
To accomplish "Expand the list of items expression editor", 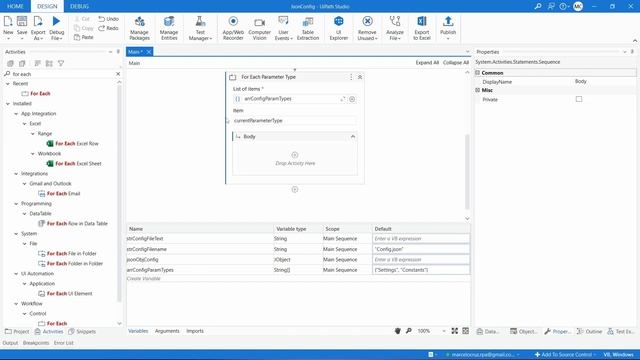I will point(342,99).
